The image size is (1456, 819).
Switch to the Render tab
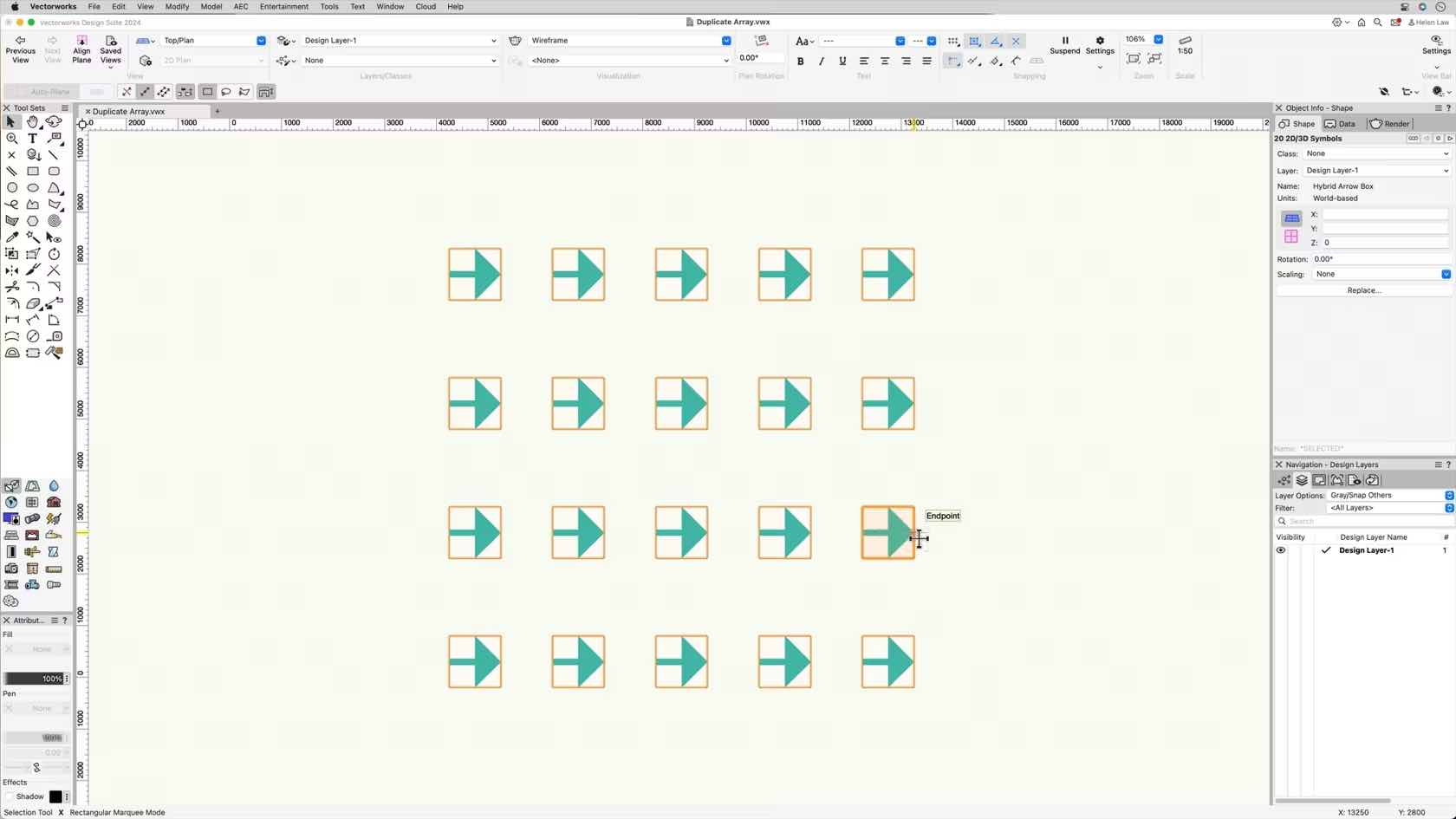(1390, 124)
